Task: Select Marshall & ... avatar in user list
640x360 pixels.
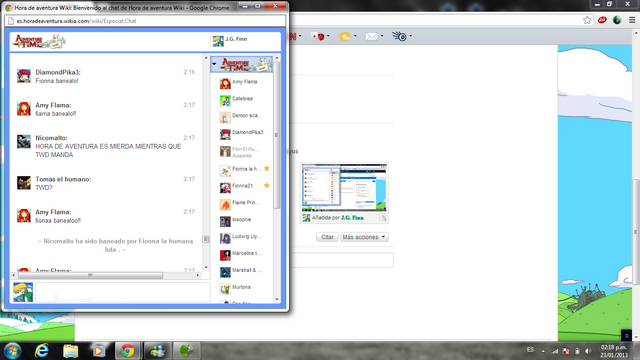Action: tap(225, 272)
